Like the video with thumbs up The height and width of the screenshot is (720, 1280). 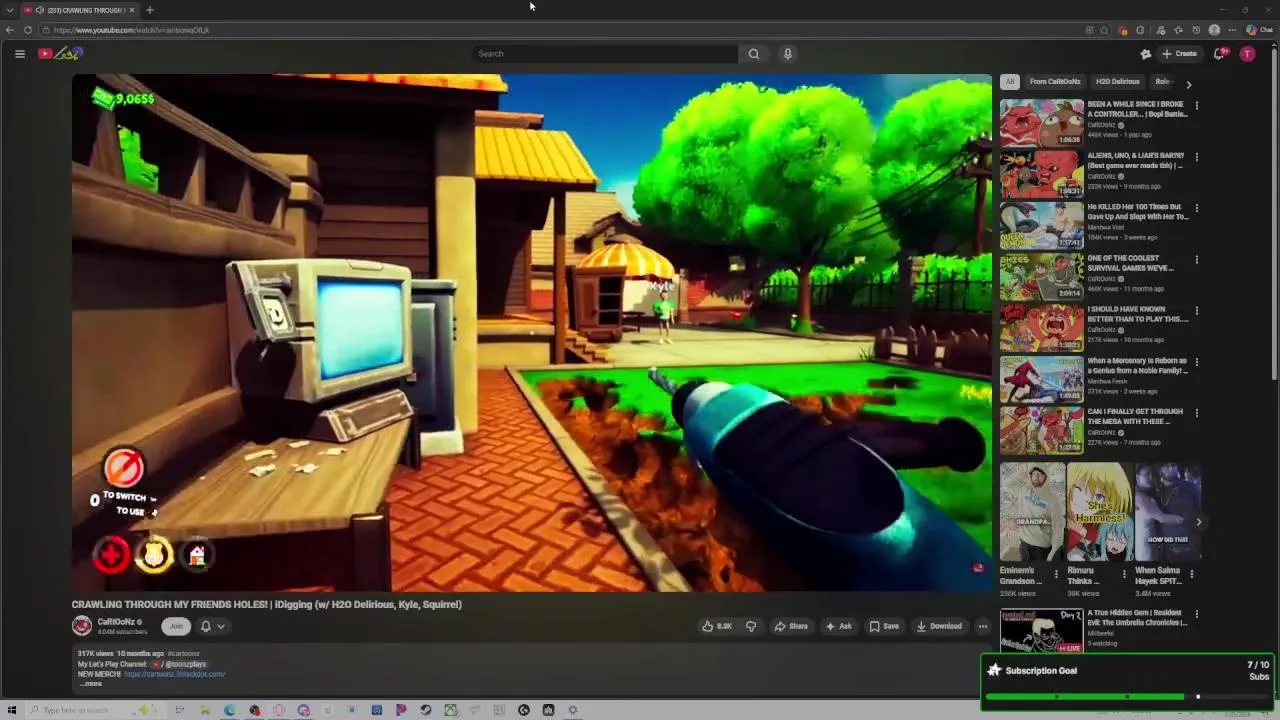tap(716, 626)
